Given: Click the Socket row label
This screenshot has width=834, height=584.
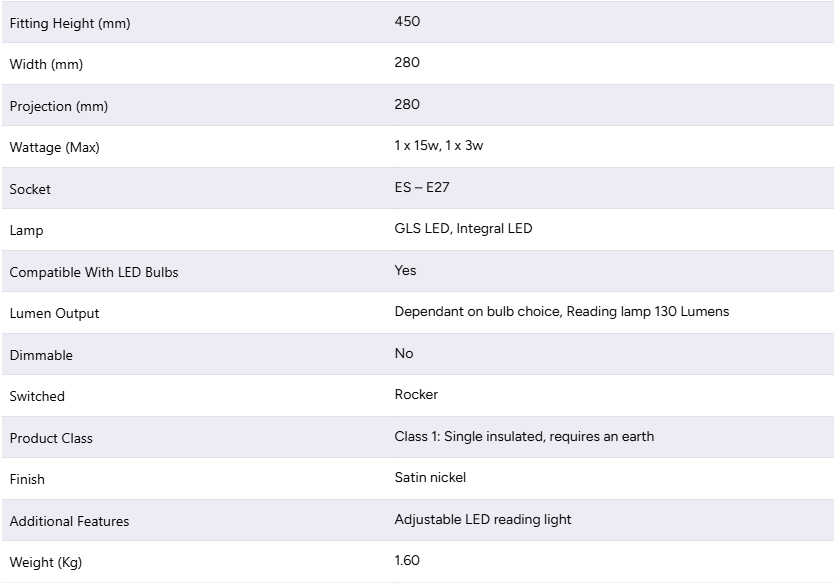Looking at the screenshot, I should click(30, 189).
